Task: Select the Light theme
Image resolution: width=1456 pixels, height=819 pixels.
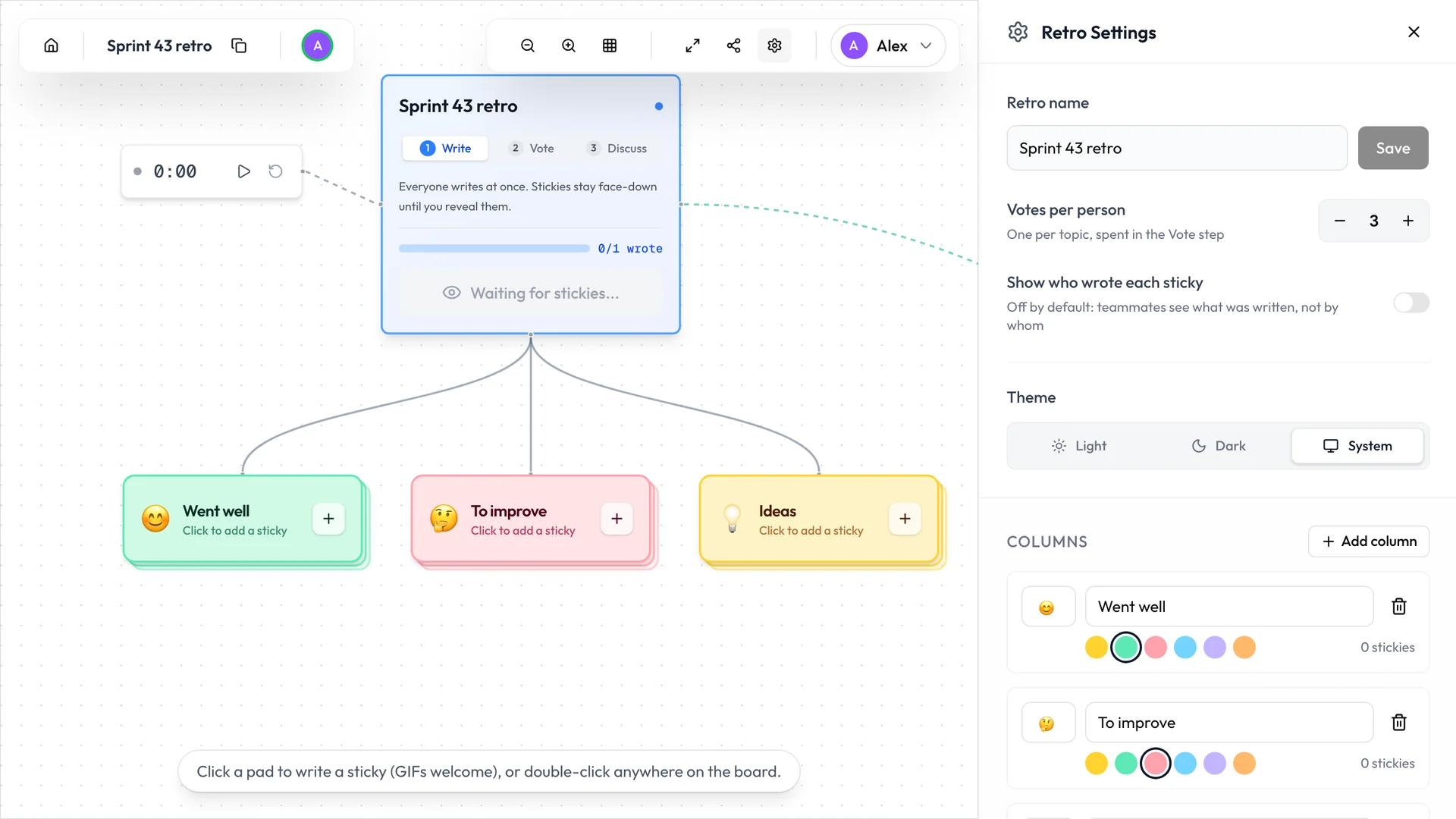Action: click(x=1078, y=446)
